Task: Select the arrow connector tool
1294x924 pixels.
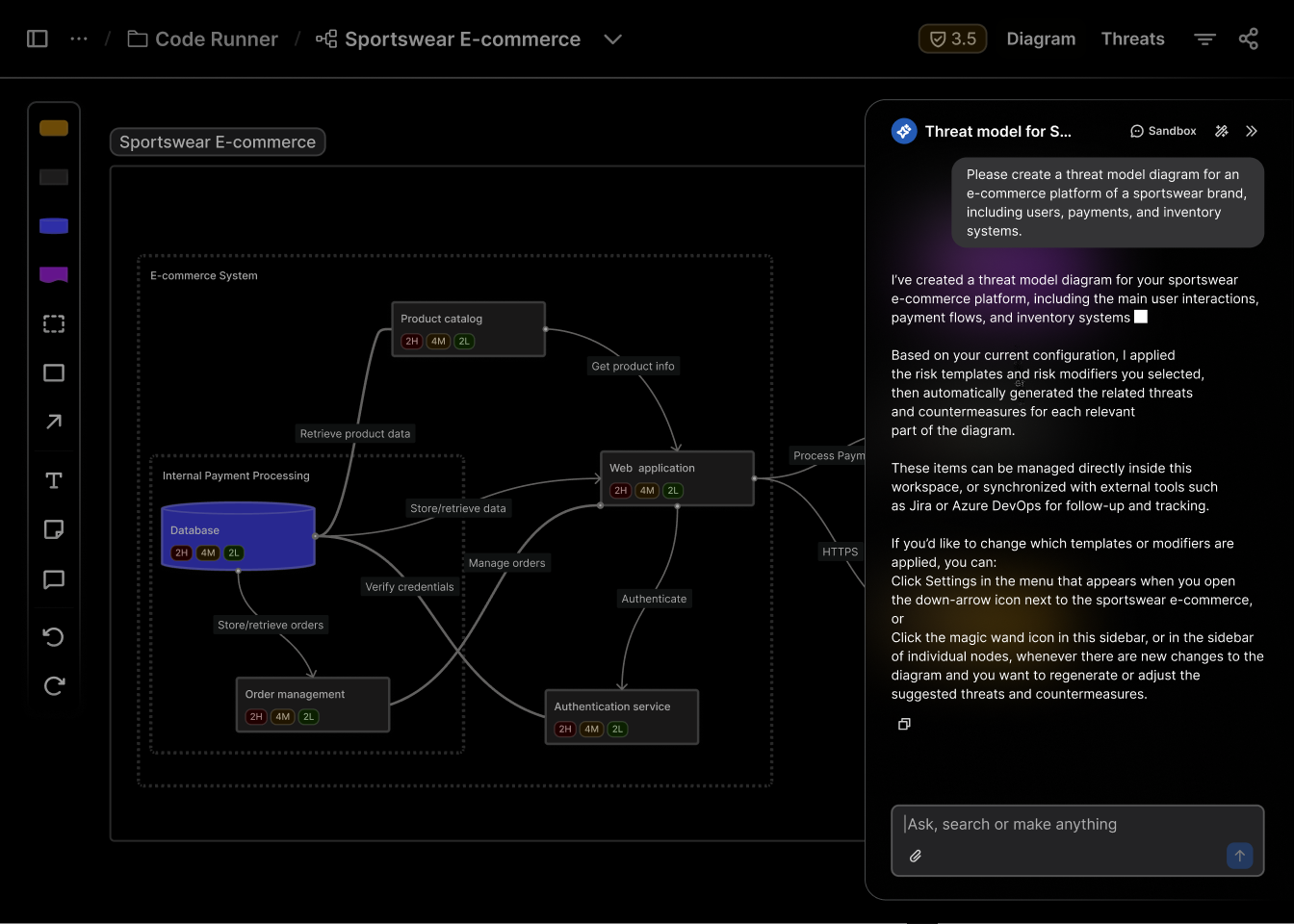Action: click(x=54, y=422)
